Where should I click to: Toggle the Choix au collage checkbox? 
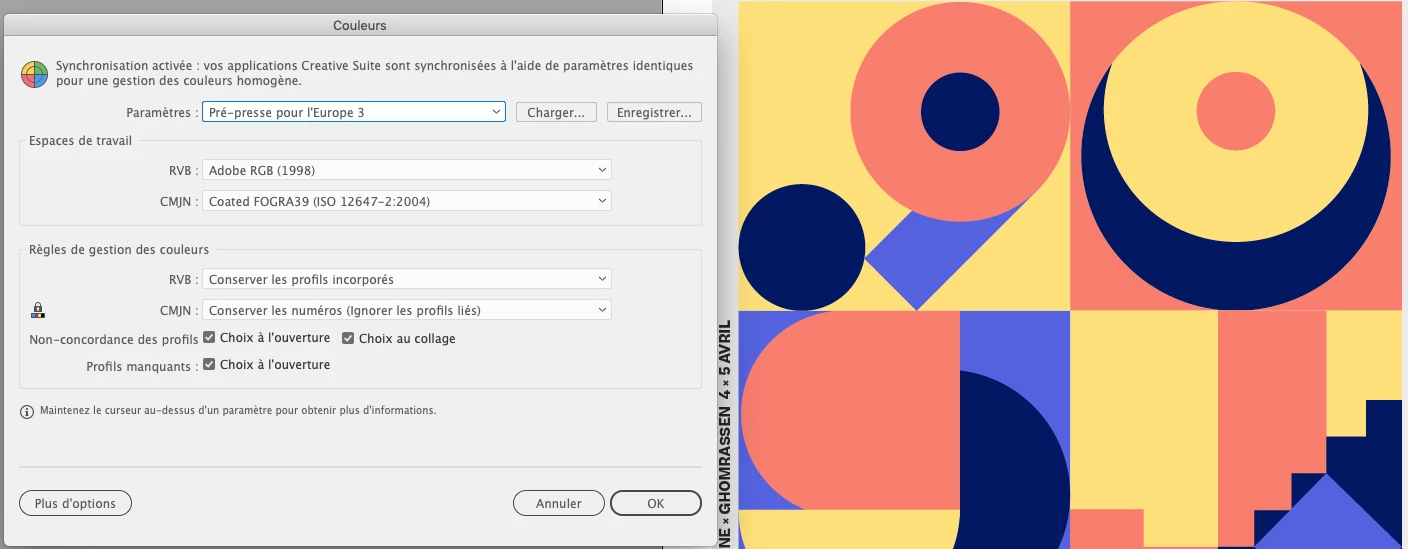[x=348, y=338]
